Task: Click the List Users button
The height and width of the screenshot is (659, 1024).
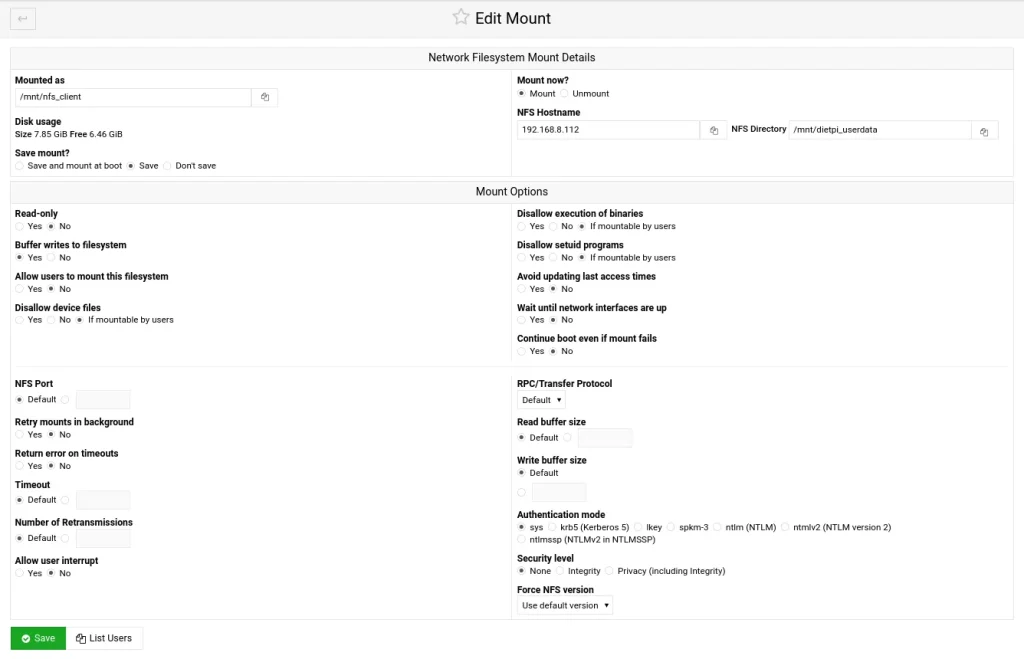Action: 104,638
